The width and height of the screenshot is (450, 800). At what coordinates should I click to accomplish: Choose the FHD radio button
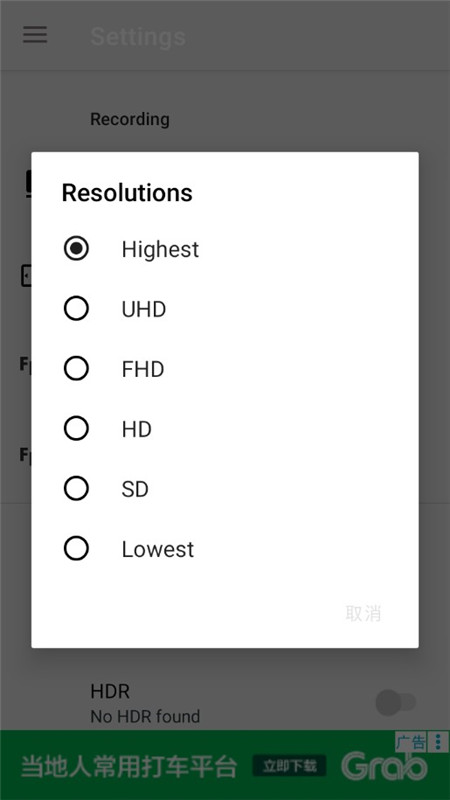pos(76,368)
